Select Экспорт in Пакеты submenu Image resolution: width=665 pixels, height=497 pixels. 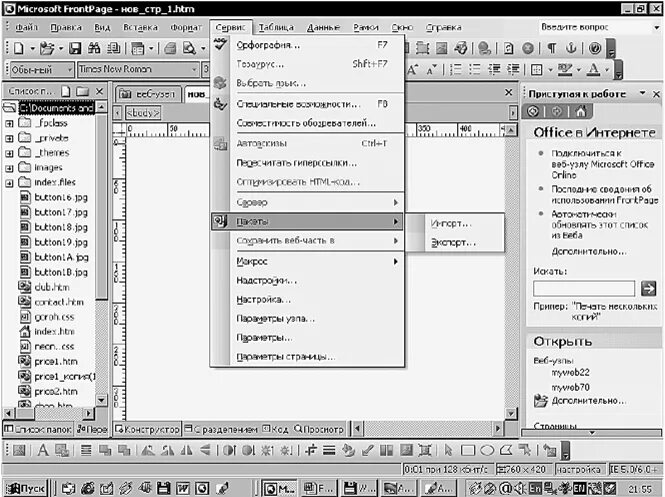click(455, 243)
